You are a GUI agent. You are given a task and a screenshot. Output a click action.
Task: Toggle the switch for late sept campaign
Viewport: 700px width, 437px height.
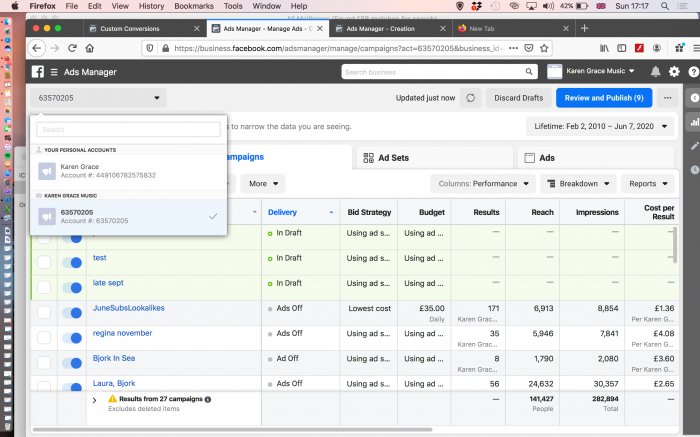click(x=72, y=288)
